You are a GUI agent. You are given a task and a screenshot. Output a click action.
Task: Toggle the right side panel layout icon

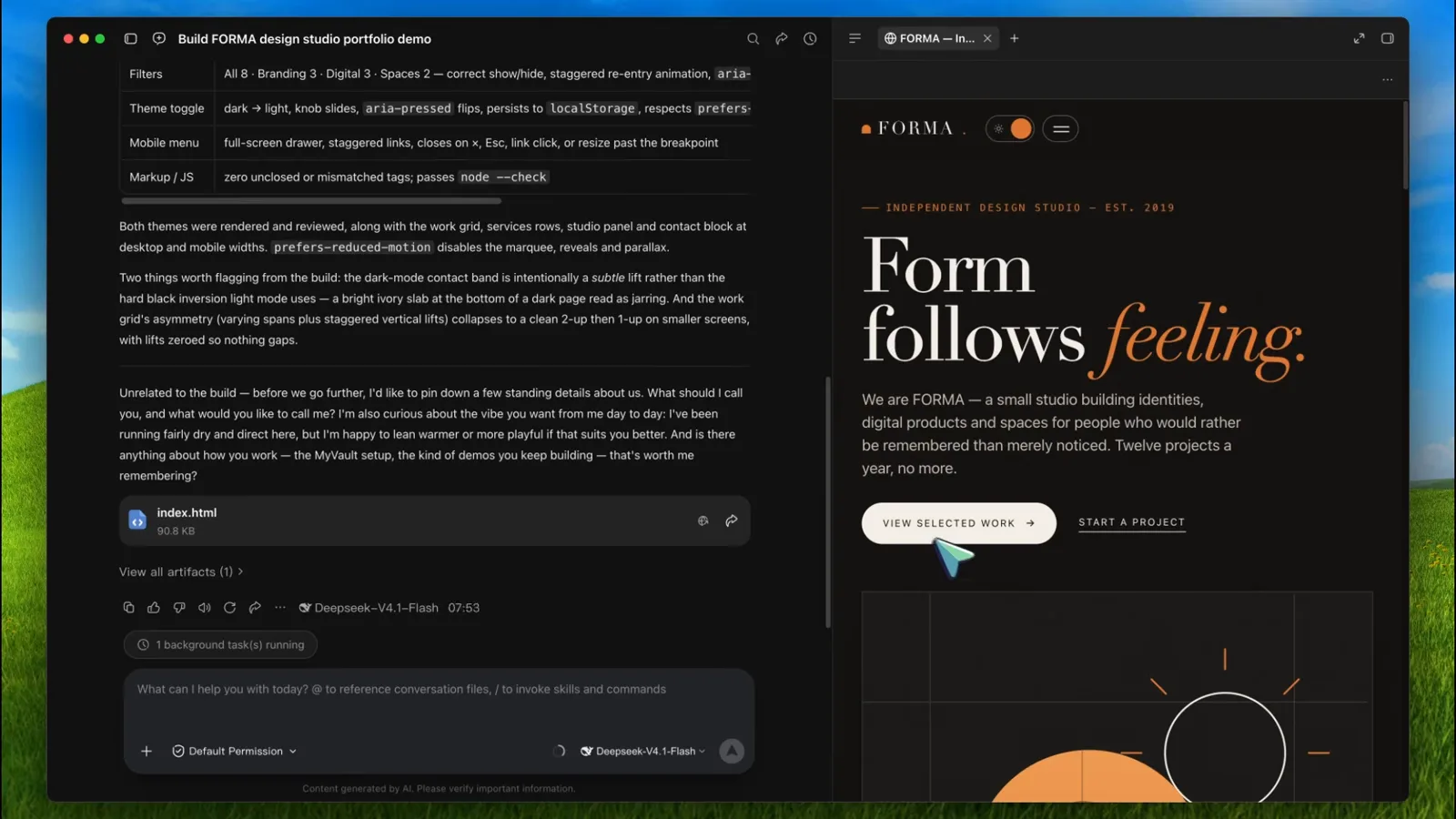1388,38
